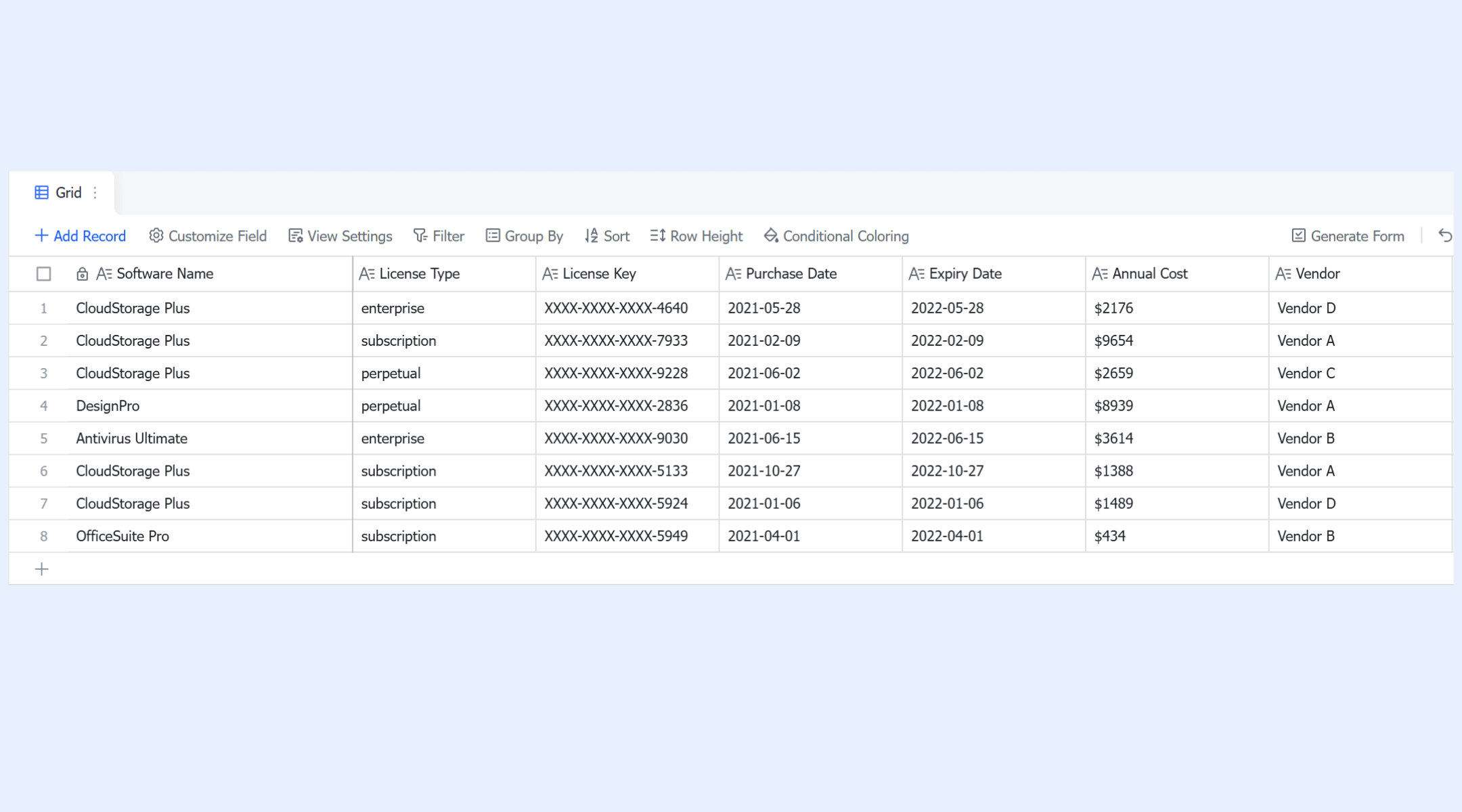This screenshot has height=812, width=1462.
Task: Select the Expiry Date column header
Action: tap(994, 274)
